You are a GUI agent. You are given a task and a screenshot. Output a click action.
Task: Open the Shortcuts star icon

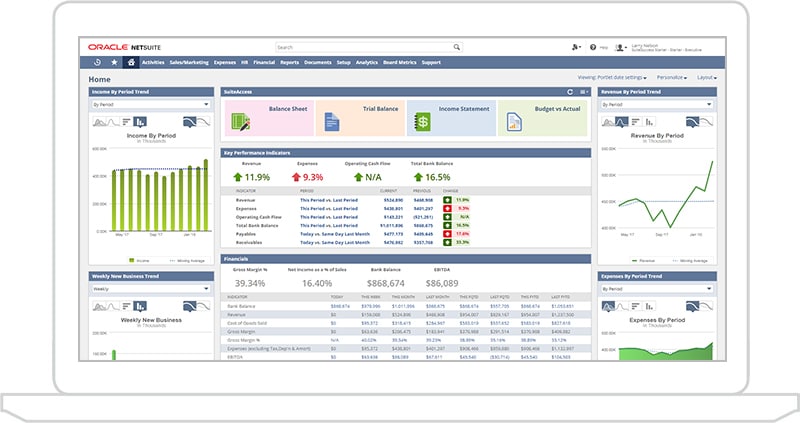(114, 62)
